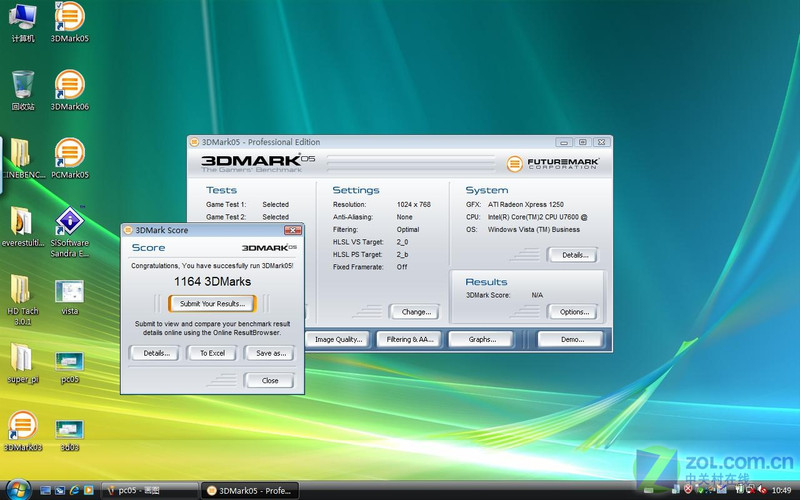Viewport: 800px width, 500px height.
Task: Open the 3DMark05 desktop shortcut
Action: (69, 22)
